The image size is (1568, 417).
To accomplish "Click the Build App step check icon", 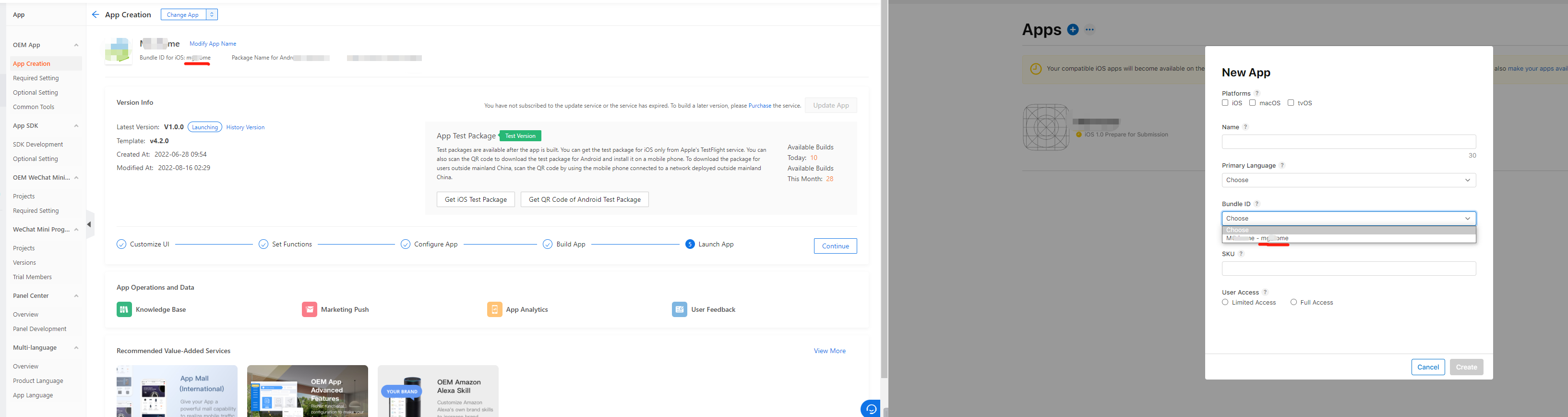I will [548, 245].
